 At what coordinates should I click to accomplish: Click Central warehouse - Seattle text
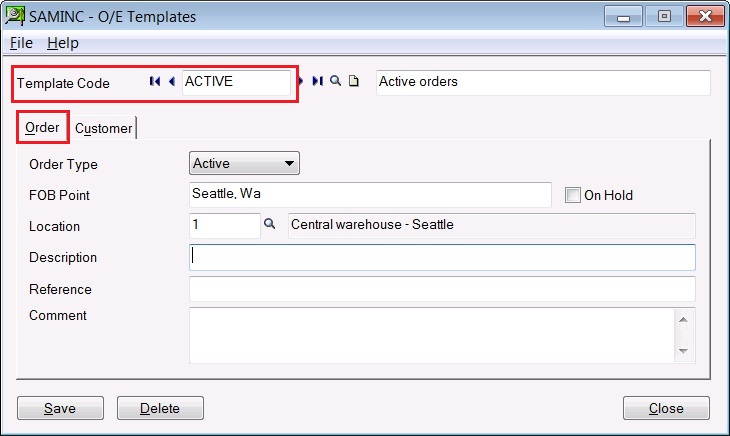point(372,224)
